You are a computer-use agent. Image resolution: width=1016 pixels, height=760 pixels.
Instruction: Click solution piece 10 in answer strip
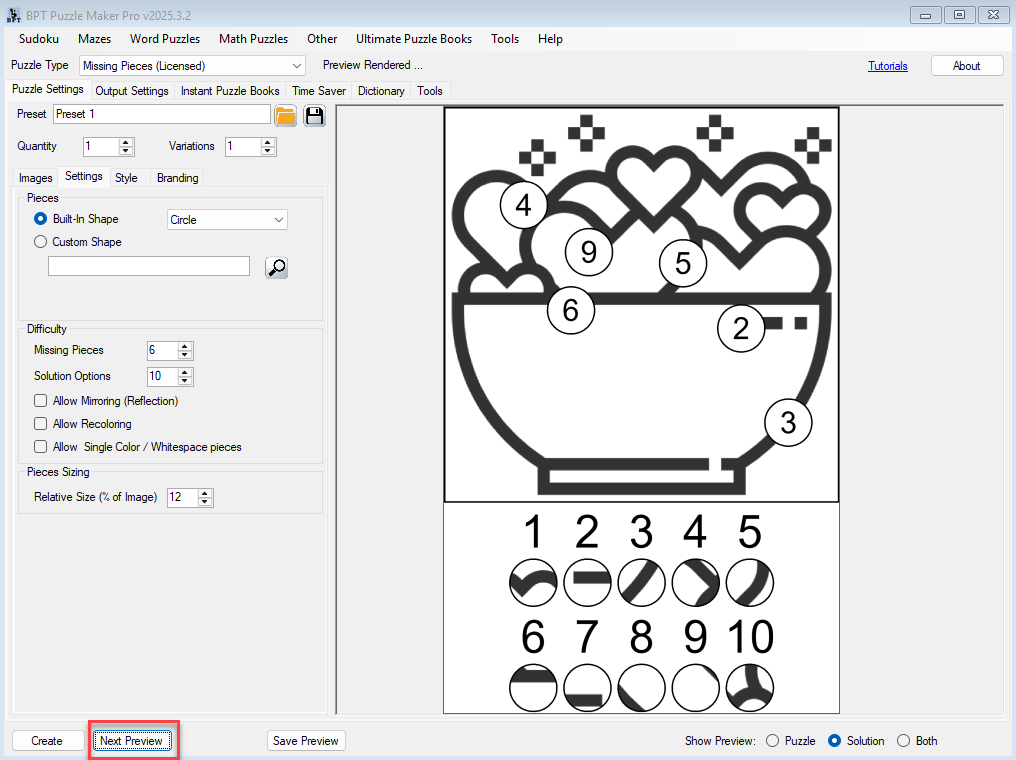click(x=749, y=688)
